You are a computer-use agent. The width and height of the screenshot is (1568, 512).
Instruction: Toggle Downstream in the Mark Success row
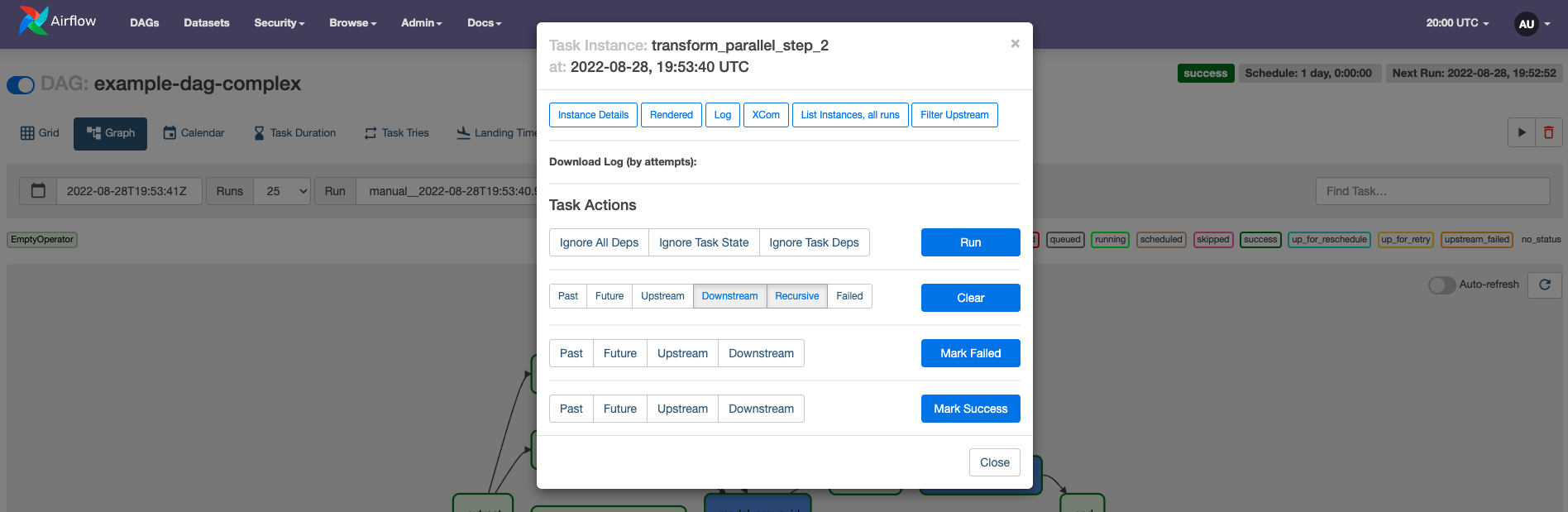pyautogui.click(x=761, y=409)
